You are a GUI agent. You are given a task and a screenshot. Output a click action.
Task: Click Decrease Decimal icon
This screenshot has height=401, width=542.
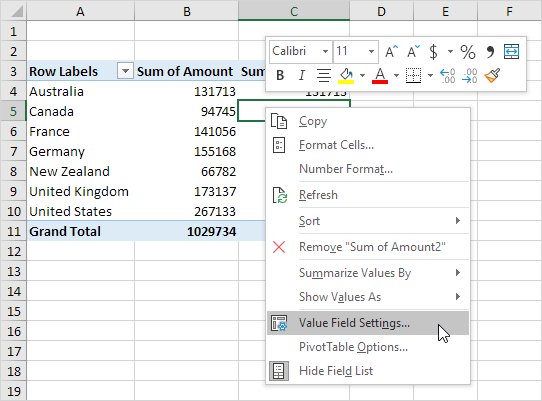coord(469,75)
